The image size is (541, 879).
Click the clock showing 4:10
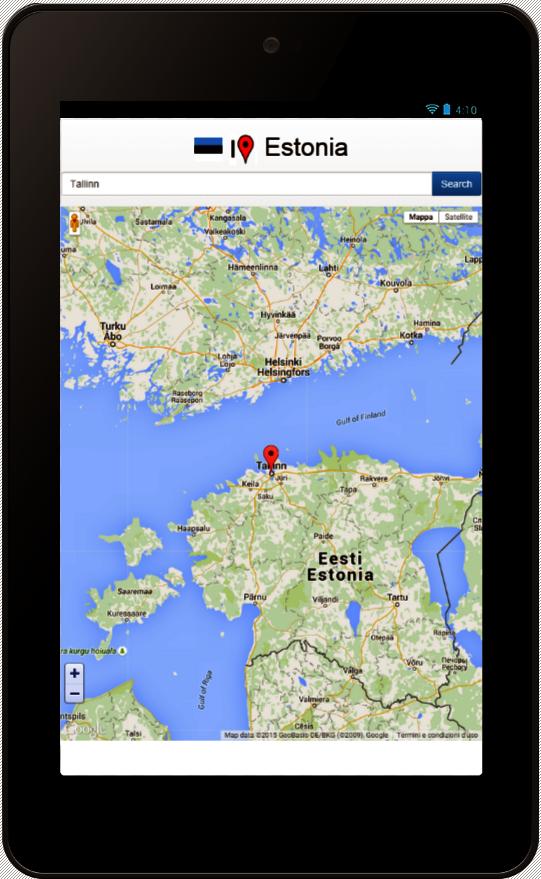click(x=466, y=110)
